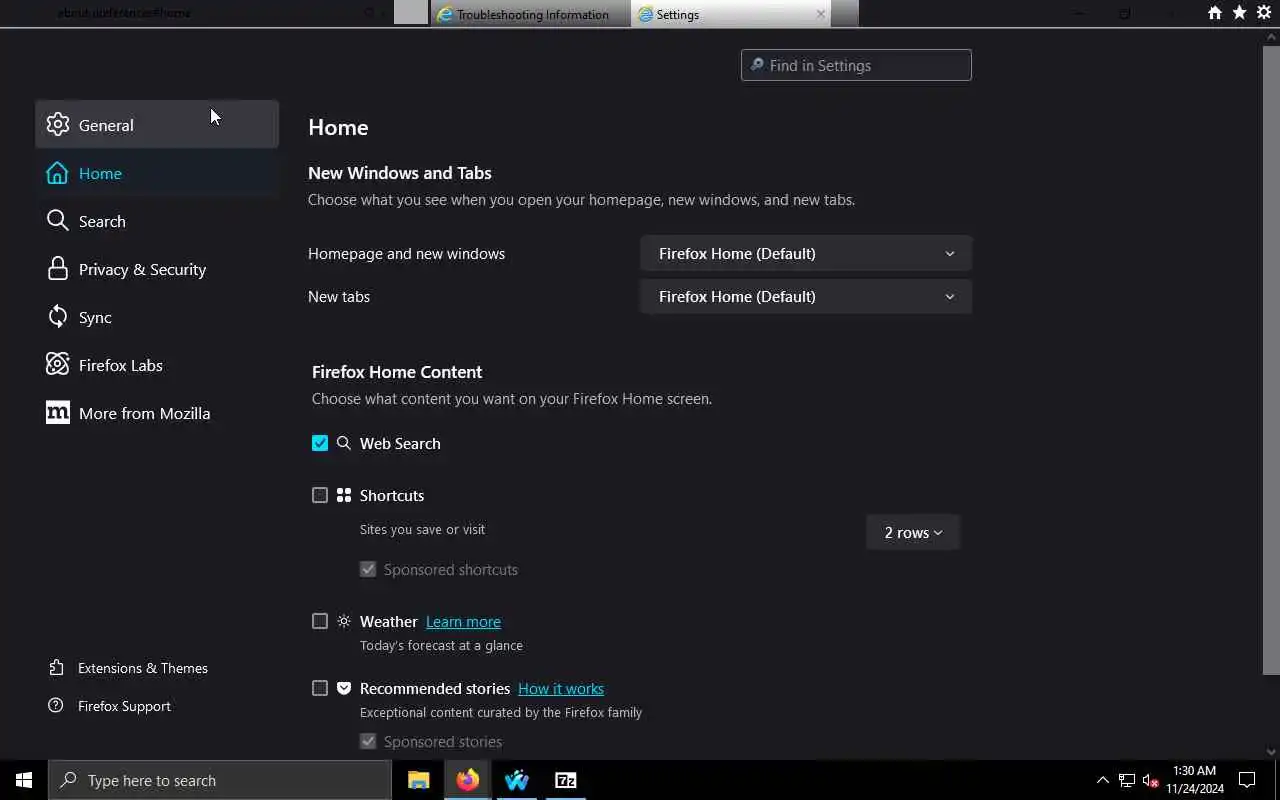Click the Recommended stories Pocket icon
The width and height of the screenshot is (1280, 800).
344,688
